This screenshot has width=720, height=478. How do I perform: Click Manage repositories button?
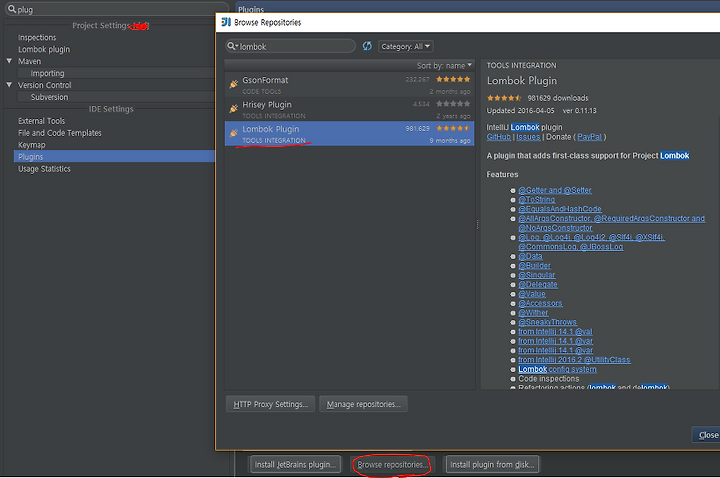point(363,404)
